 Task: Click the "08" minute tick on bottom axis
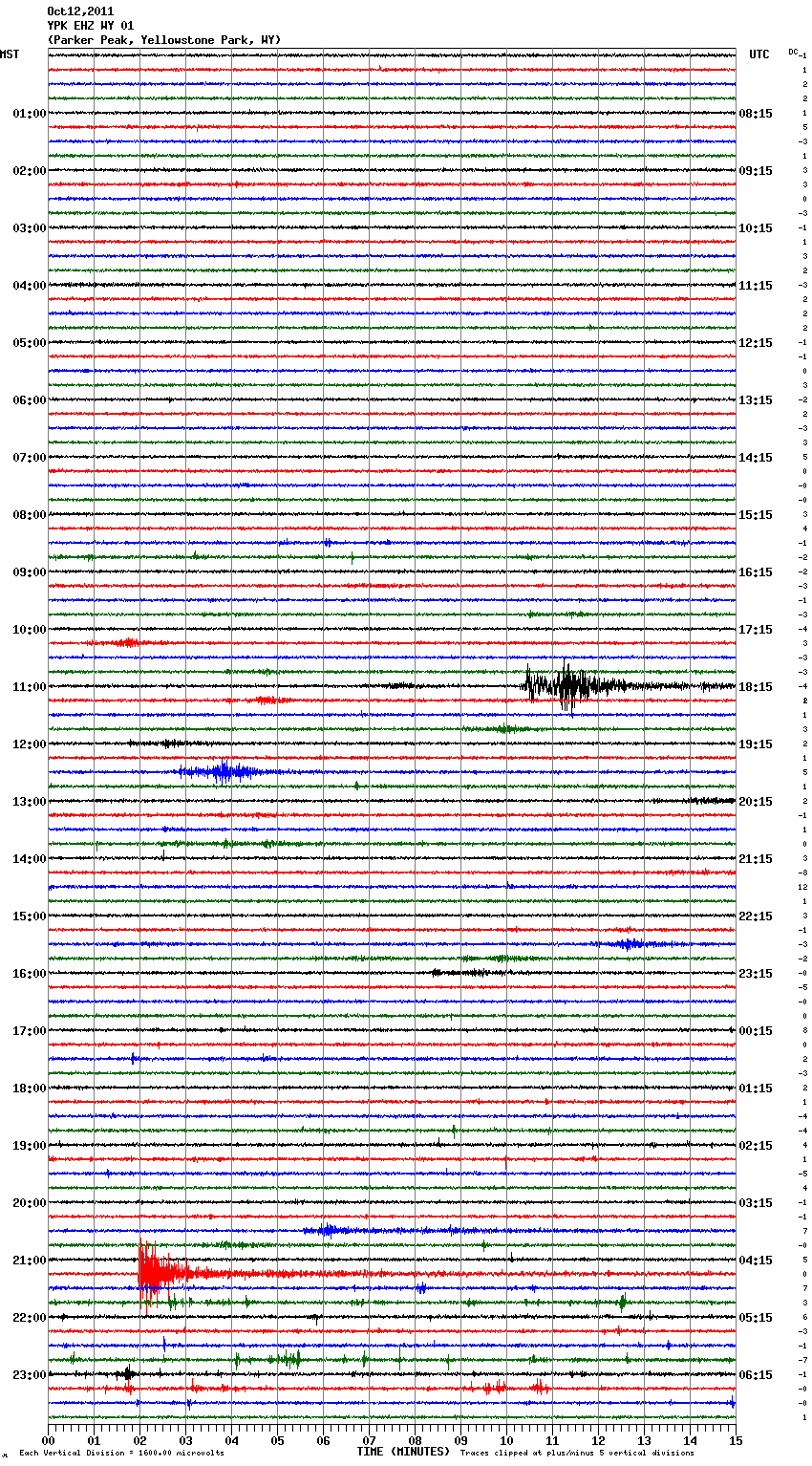tap(415, 1440)
